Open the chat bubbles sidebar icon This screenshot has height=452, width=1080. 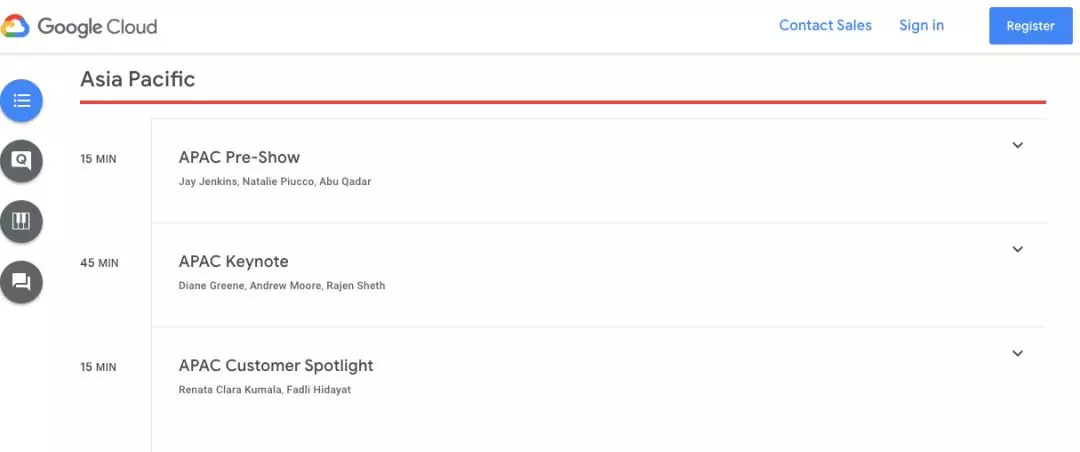21,282
